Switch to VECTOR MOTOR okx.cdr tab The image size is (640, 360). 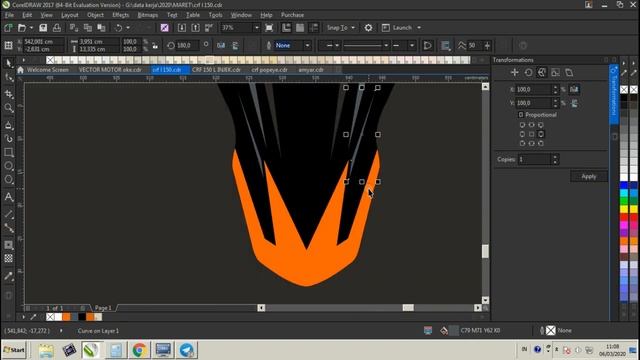110,70
